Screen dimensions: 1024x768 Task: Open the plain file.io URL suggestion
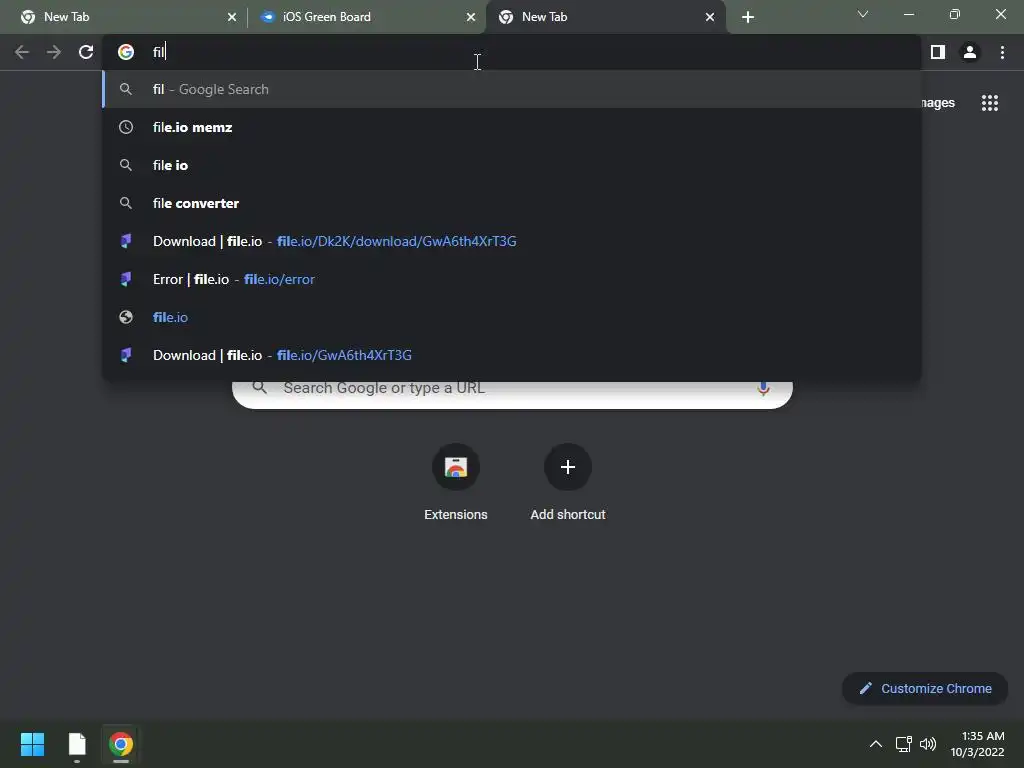click(512, 317)
